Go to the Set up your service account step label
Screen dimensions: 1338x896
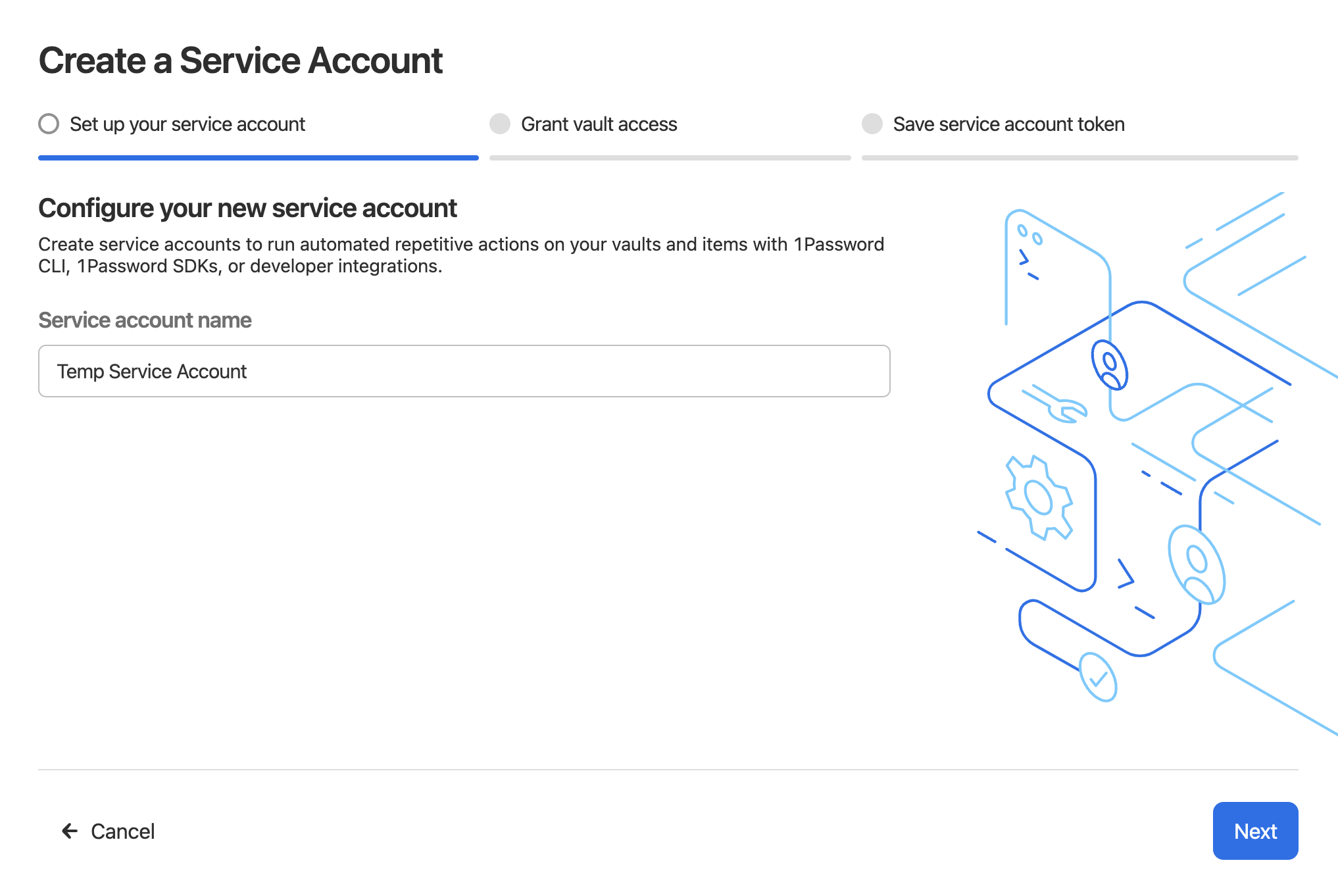point(187,124)
